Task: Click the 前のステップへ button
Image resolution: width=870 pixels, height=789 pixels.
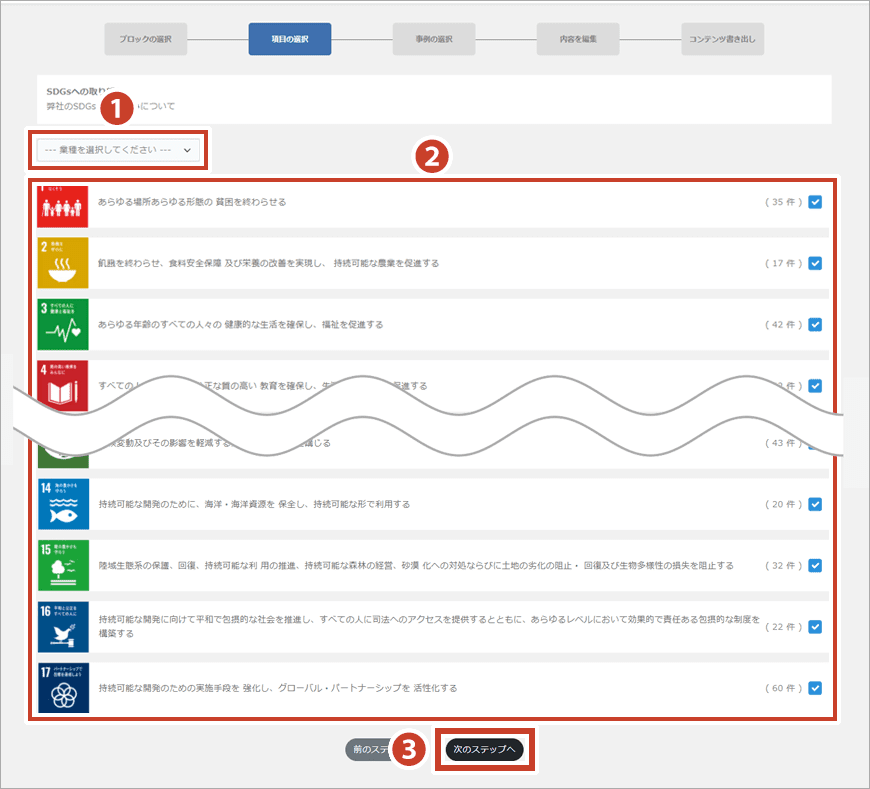Action: pyautogui.click(x=368, y=749)
